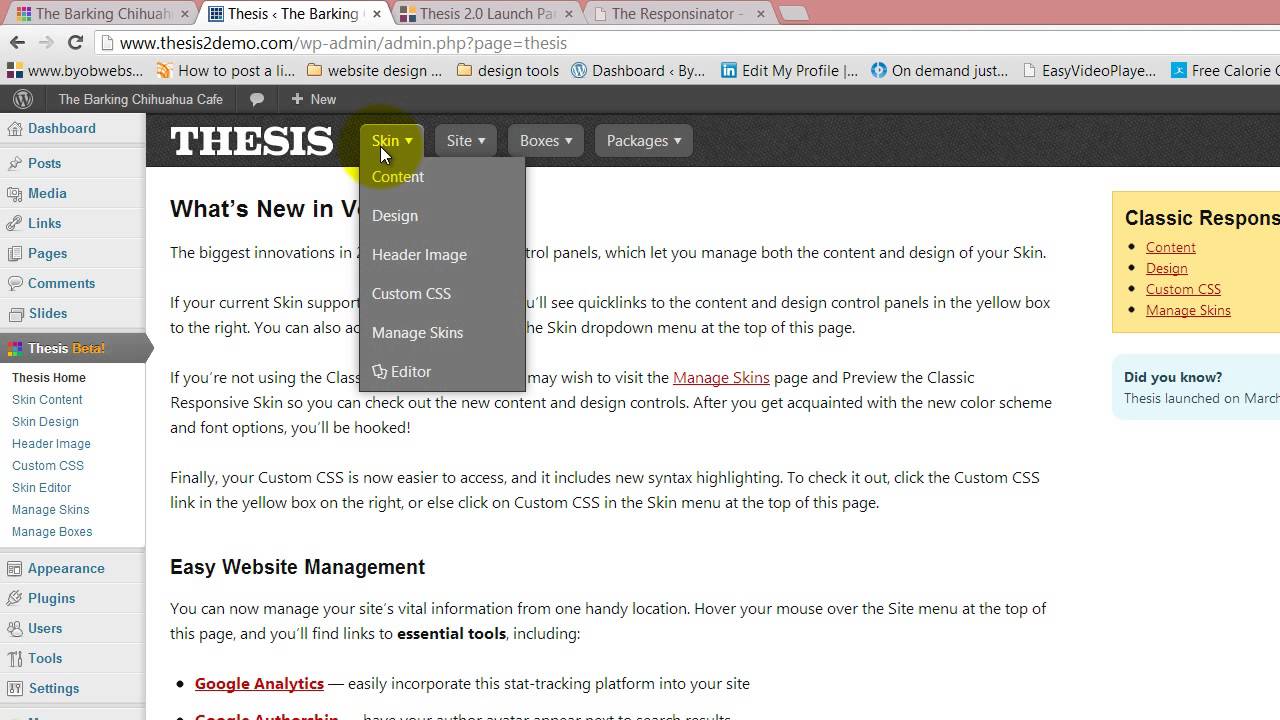The width and height of the screenshot is (1280, 720).
Task: Switch to Thesis 2.0 Launch Party tab
Action: (485, 14)
